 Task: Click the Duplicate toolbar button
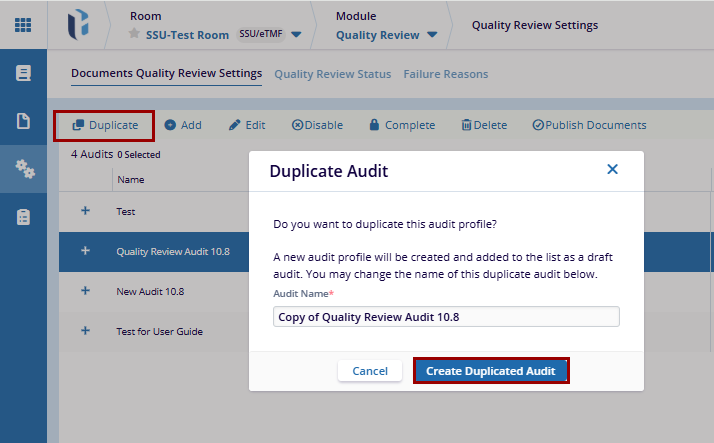(x=104, y=125)
